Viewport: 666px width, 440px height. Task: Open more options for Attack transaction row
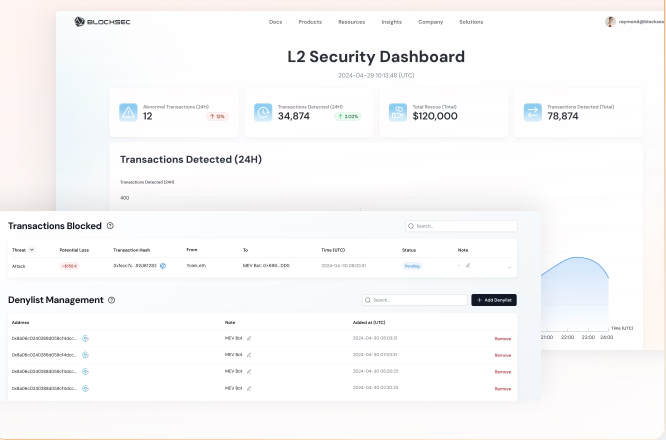[x=509, y=266]
